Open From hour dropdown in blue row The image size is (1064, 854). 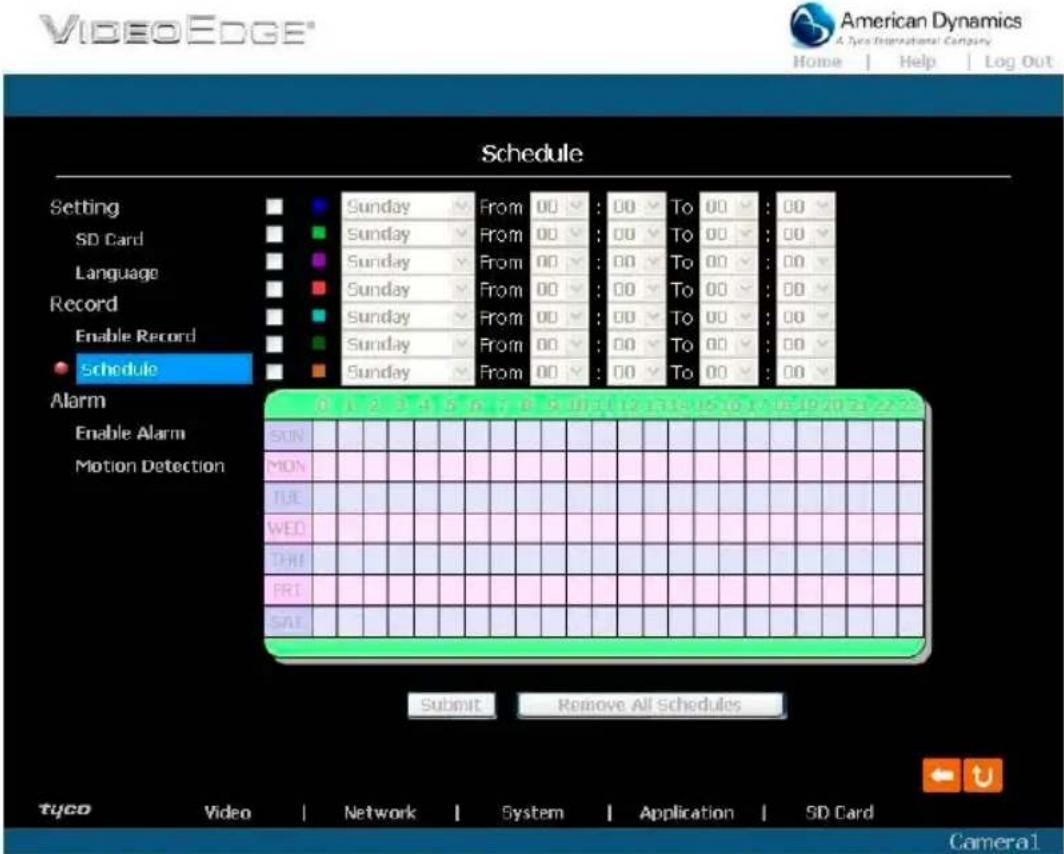click(559, 206)
